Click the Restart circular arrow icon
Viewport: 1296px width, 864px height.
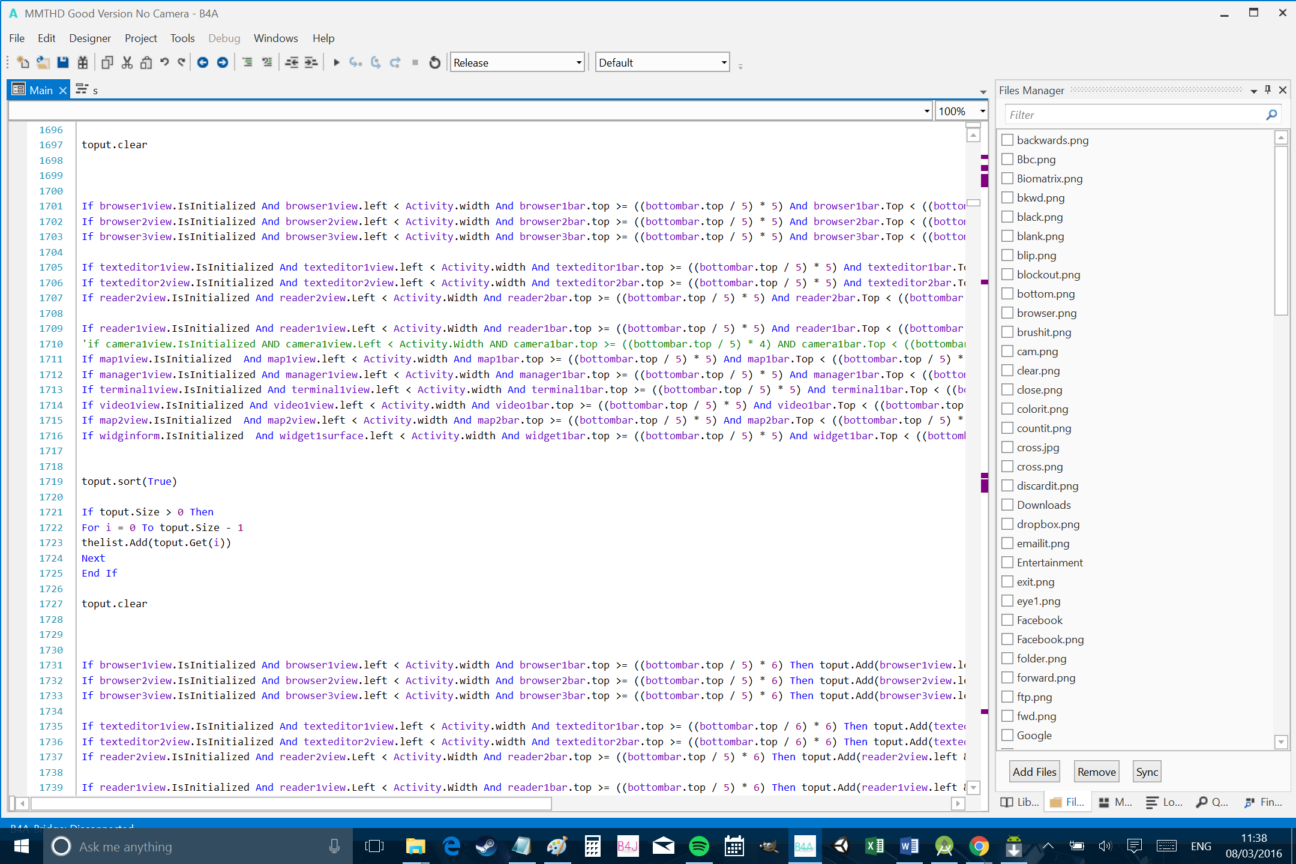[435, 62]
